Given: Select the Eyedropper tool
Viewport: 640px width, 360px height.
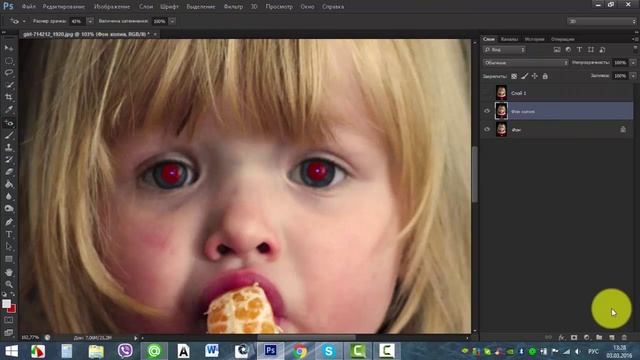Looking at the screenshot, I should pyautogui.click(x=9, y=110).
